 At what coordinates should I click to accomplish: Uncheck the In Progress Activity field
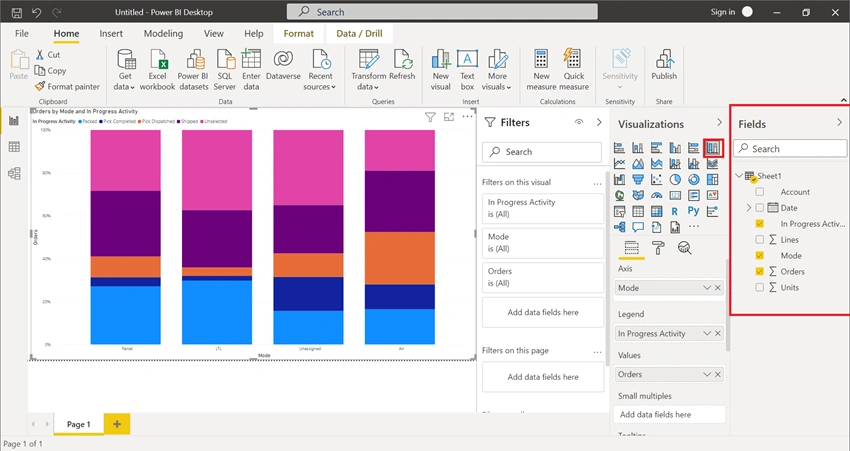(x=759, y=223)
